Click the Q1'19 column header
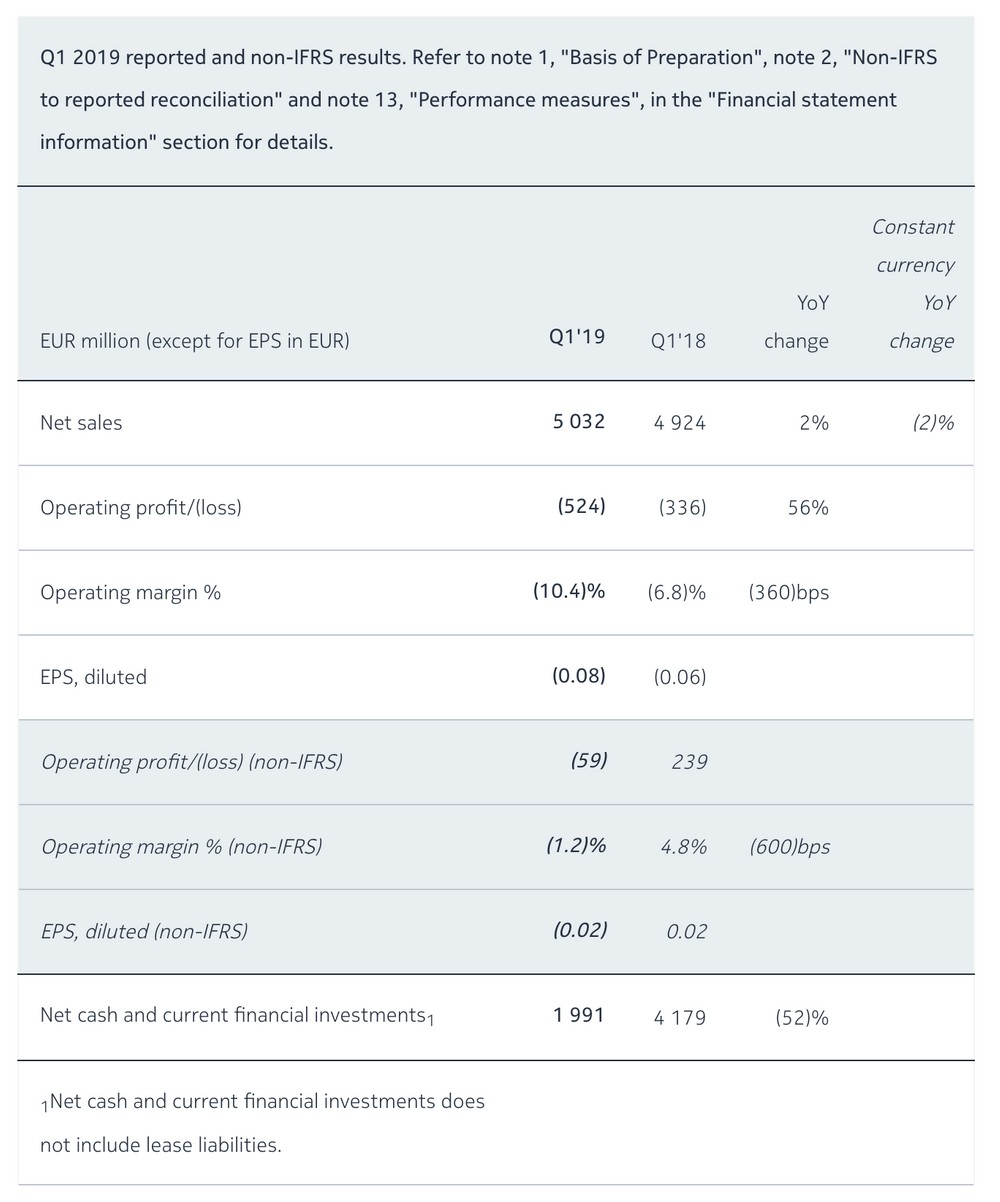This screenshot has height=1202, width=1000. (x=577, y=337)
